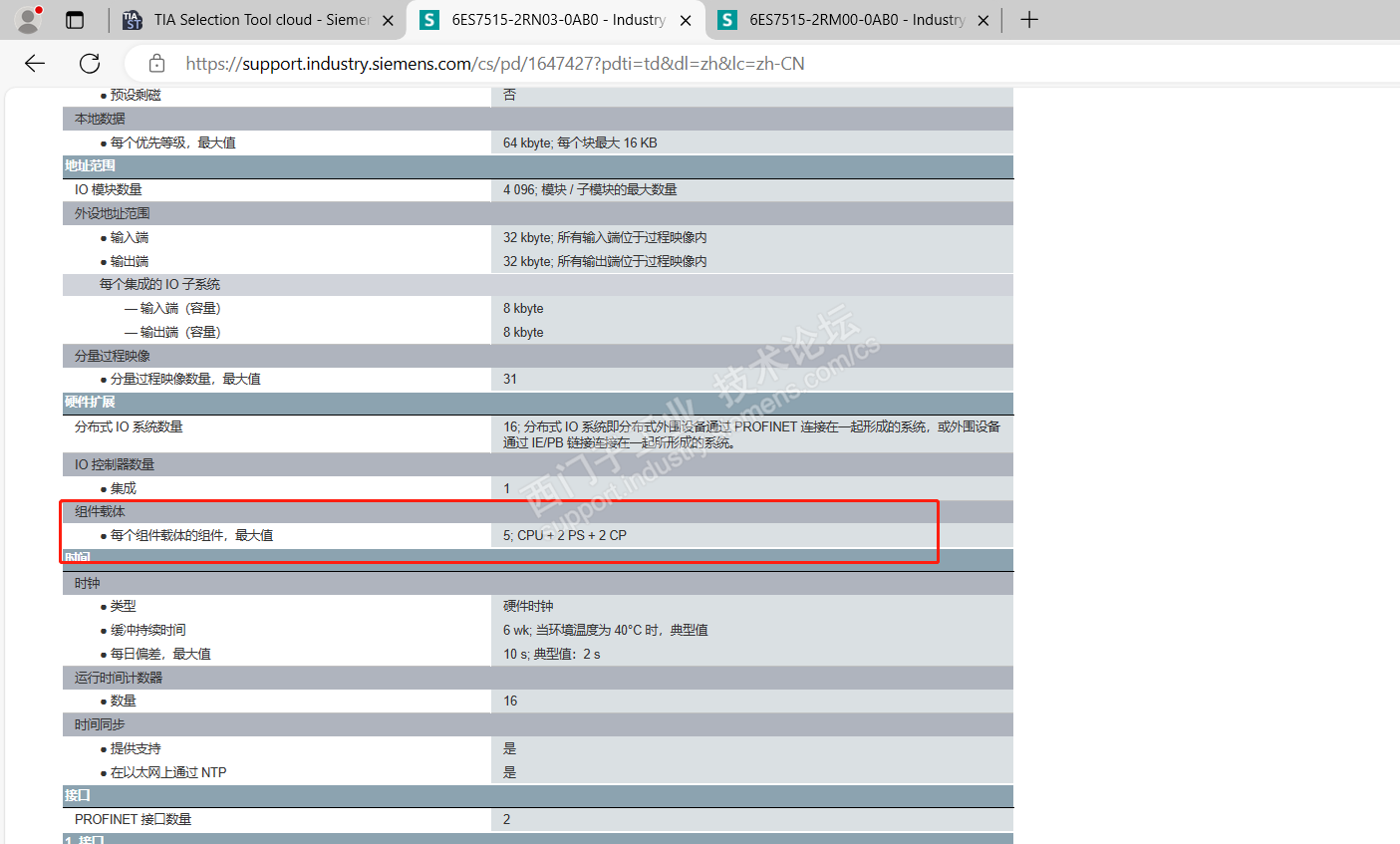Screen dimensions: 1400x844
Task: Click the 缓冲持续时间 label
Action: coord(147,631)
